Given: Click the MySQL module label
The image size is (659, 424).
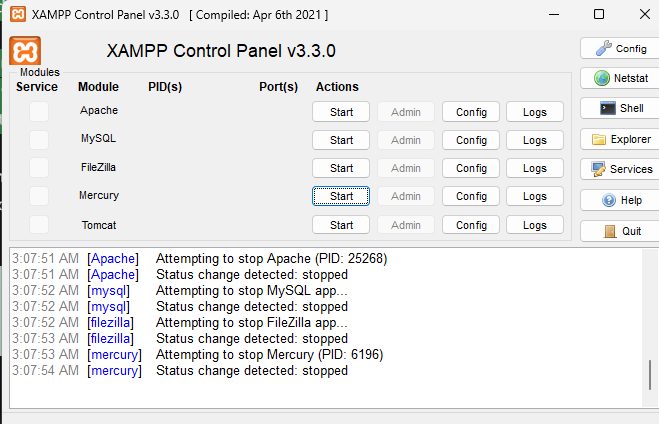Looking at the screenshot, I should [98, 138].
